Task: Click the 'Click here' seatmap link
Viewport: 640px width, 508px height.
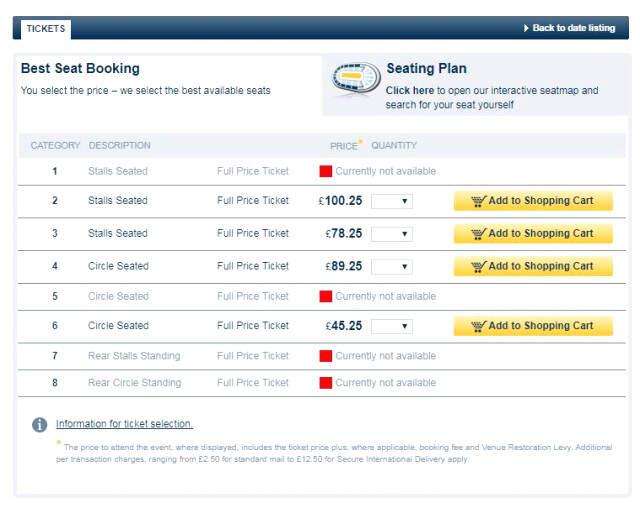Action: [410, 90]
